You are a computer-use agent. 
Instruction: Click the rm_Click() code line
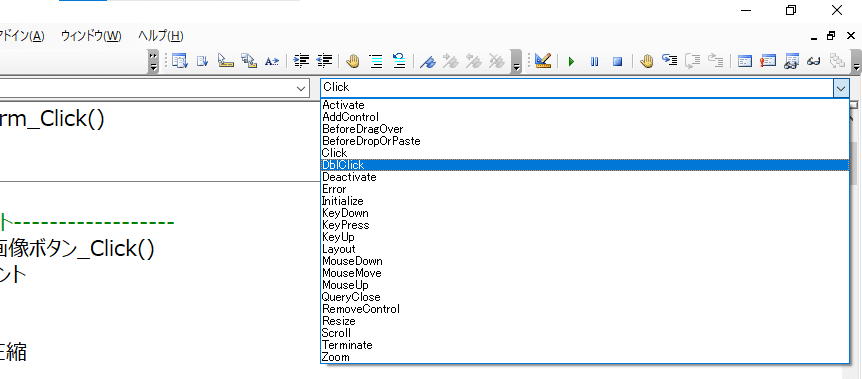click(x=52, y=119)
